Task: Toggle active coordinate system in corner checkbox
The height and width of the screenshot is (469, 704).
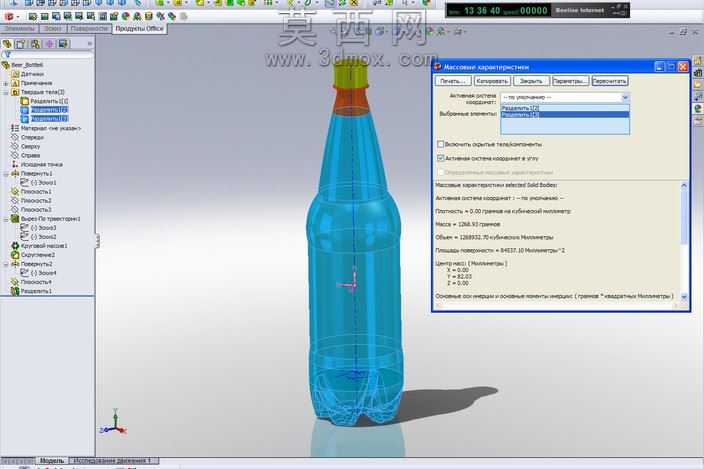Action: [x=440, y=158]
